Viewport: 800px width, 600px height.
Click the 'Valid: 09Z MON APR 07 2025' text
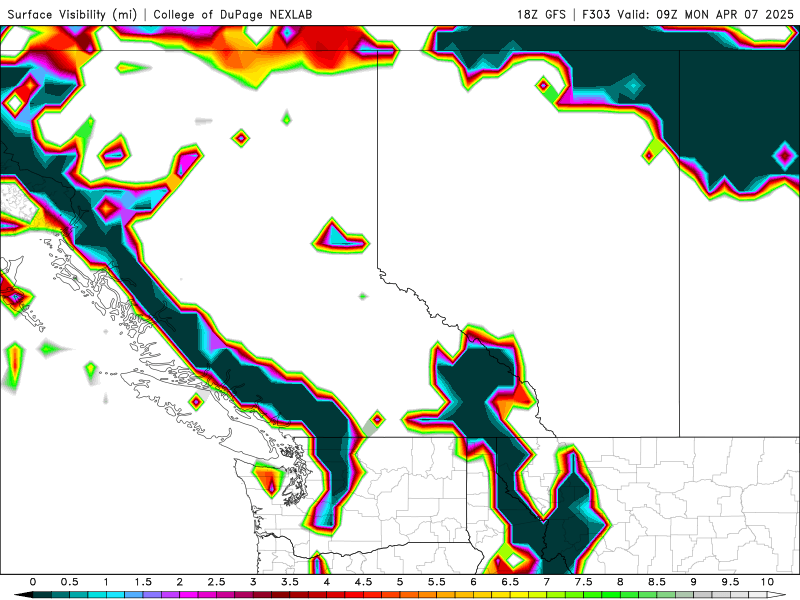click(706, 14)
